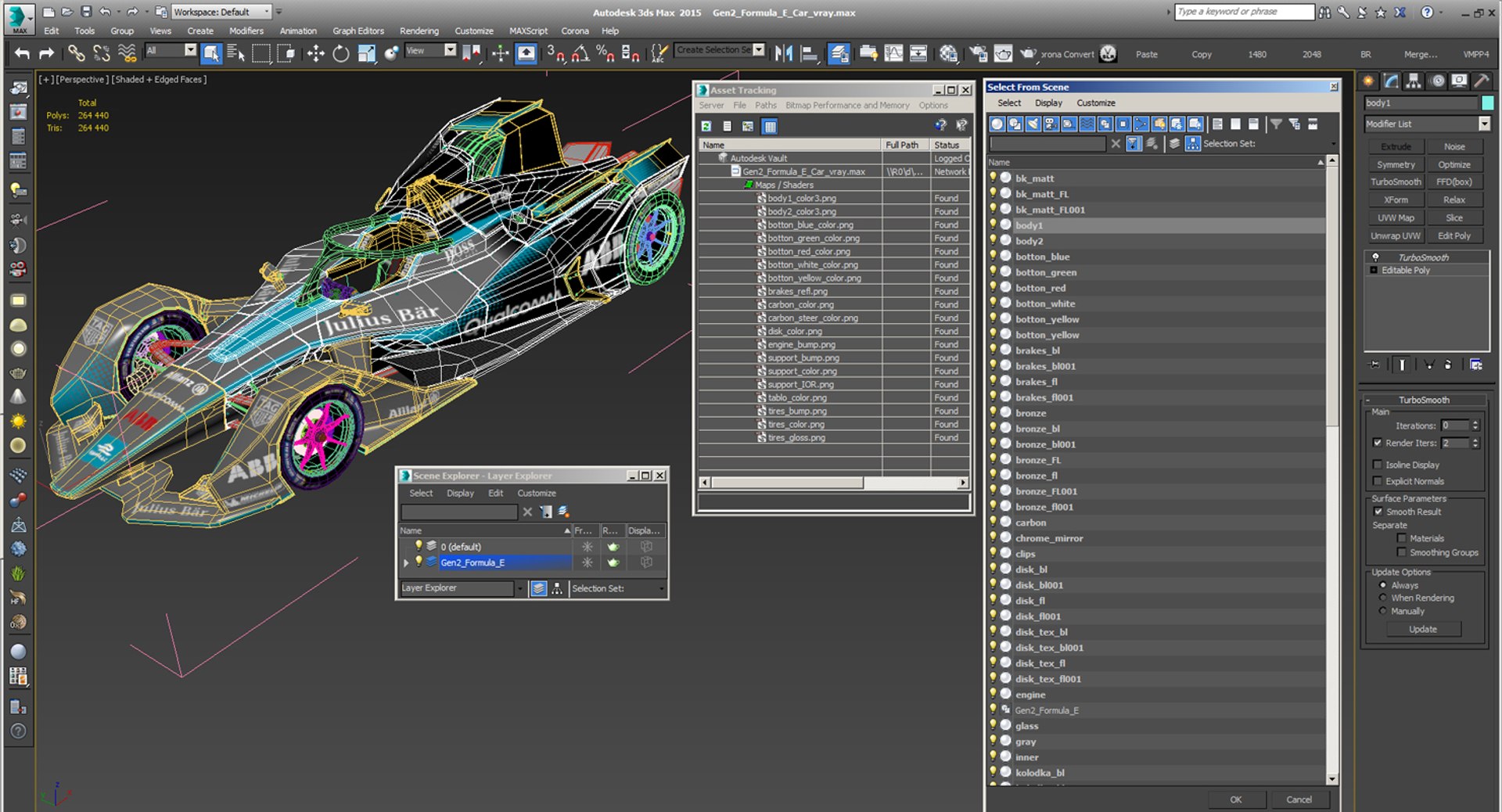Open the Workspace: Default dropdown
The image size is (1502, 812).
click(221, 12)
